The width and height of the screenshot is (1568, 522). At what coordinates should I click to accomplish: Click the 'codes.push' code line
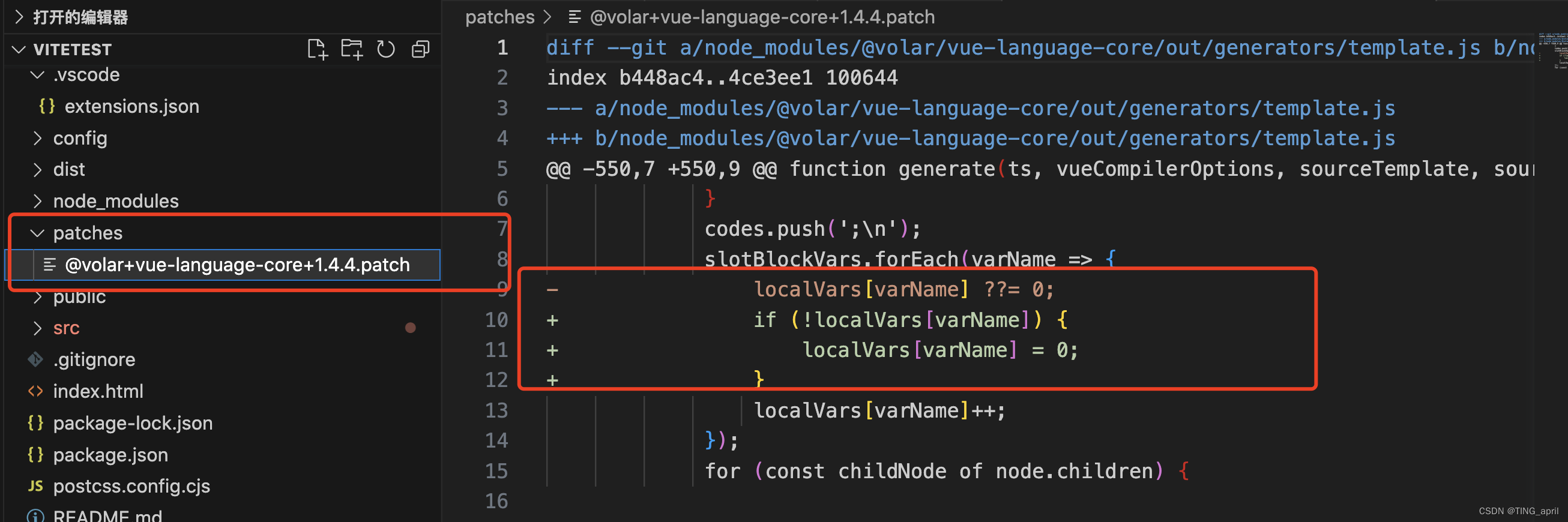click(813, 229)
